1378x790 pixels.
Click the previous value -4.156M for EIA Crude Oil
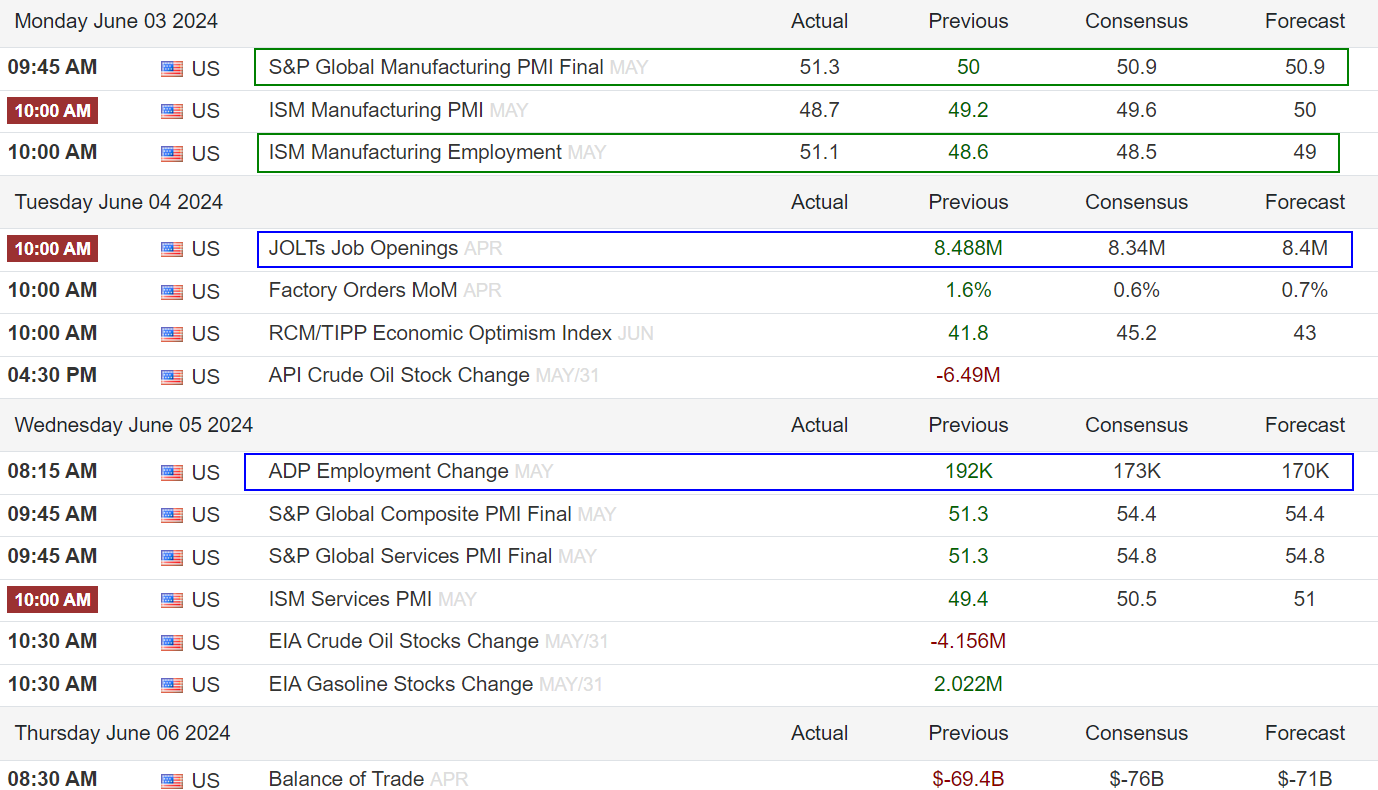(968, 641)
